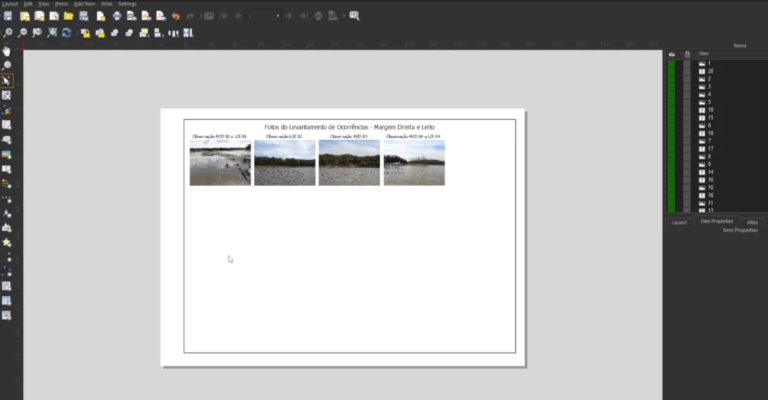This screenshot has height=400, width=768.
Task: Add pages to the layout
Action: (101, 16)
